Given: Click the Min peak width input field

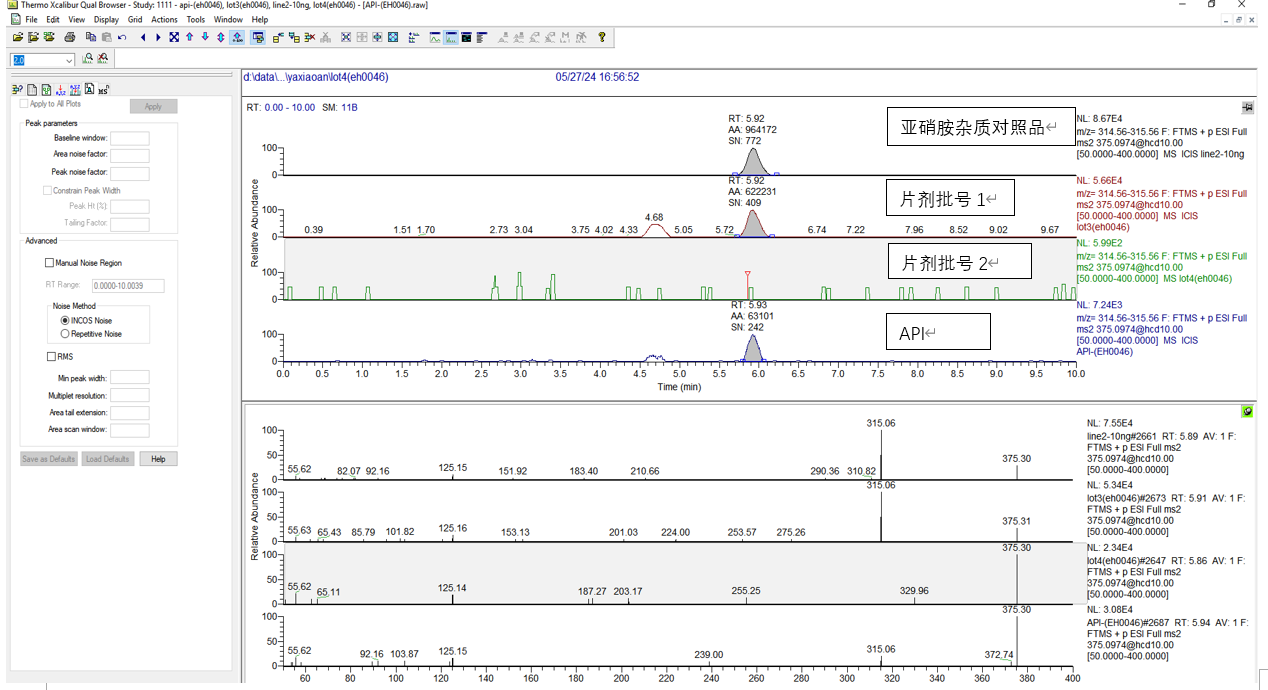Looking at the screenshot, I should click(129, 378).
